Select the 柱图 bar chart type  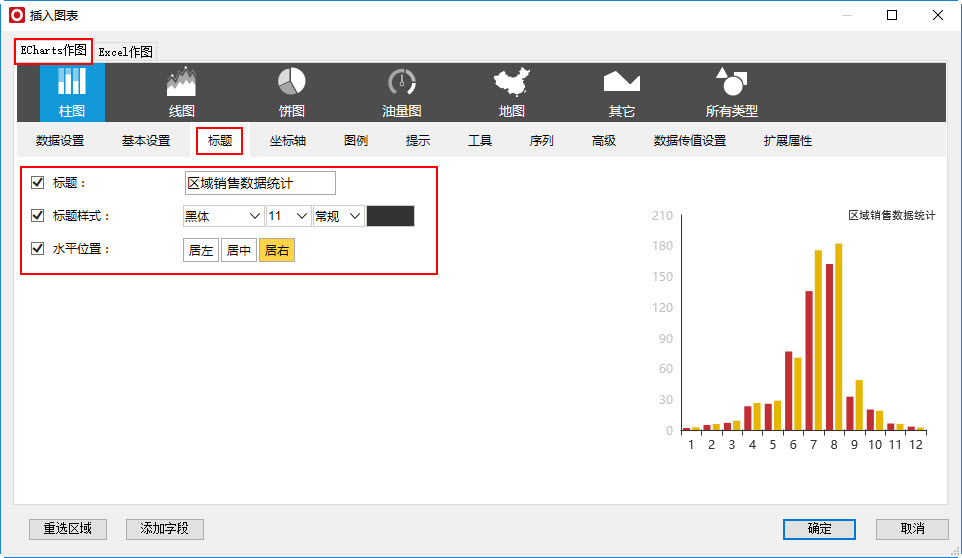pos(72,92)
